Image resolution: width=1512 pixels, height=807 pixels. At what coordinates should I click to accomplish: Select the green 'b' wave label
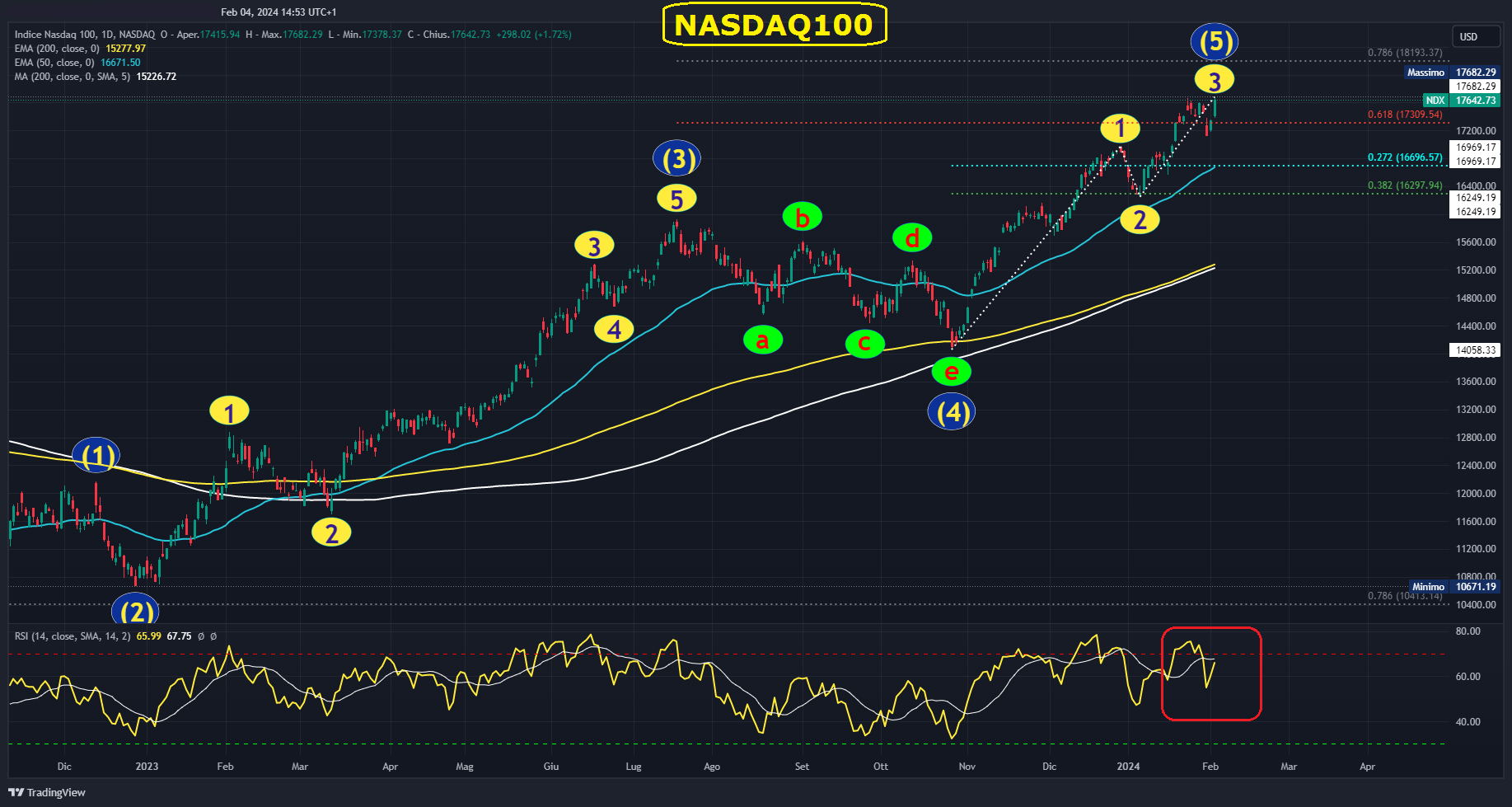point(803,217)
